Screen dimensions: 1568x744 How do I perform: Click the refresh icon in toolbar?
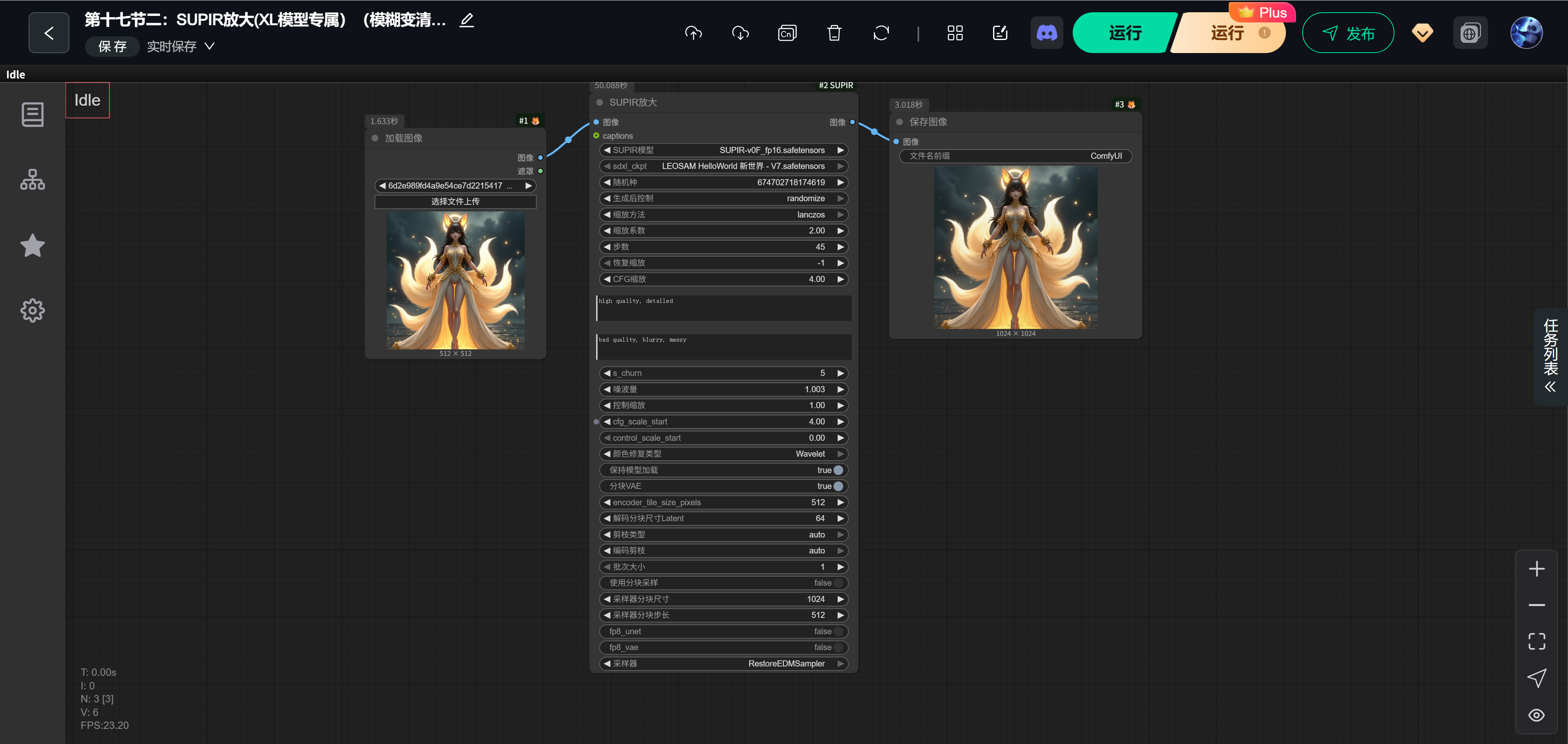click(x=881, y=33)
